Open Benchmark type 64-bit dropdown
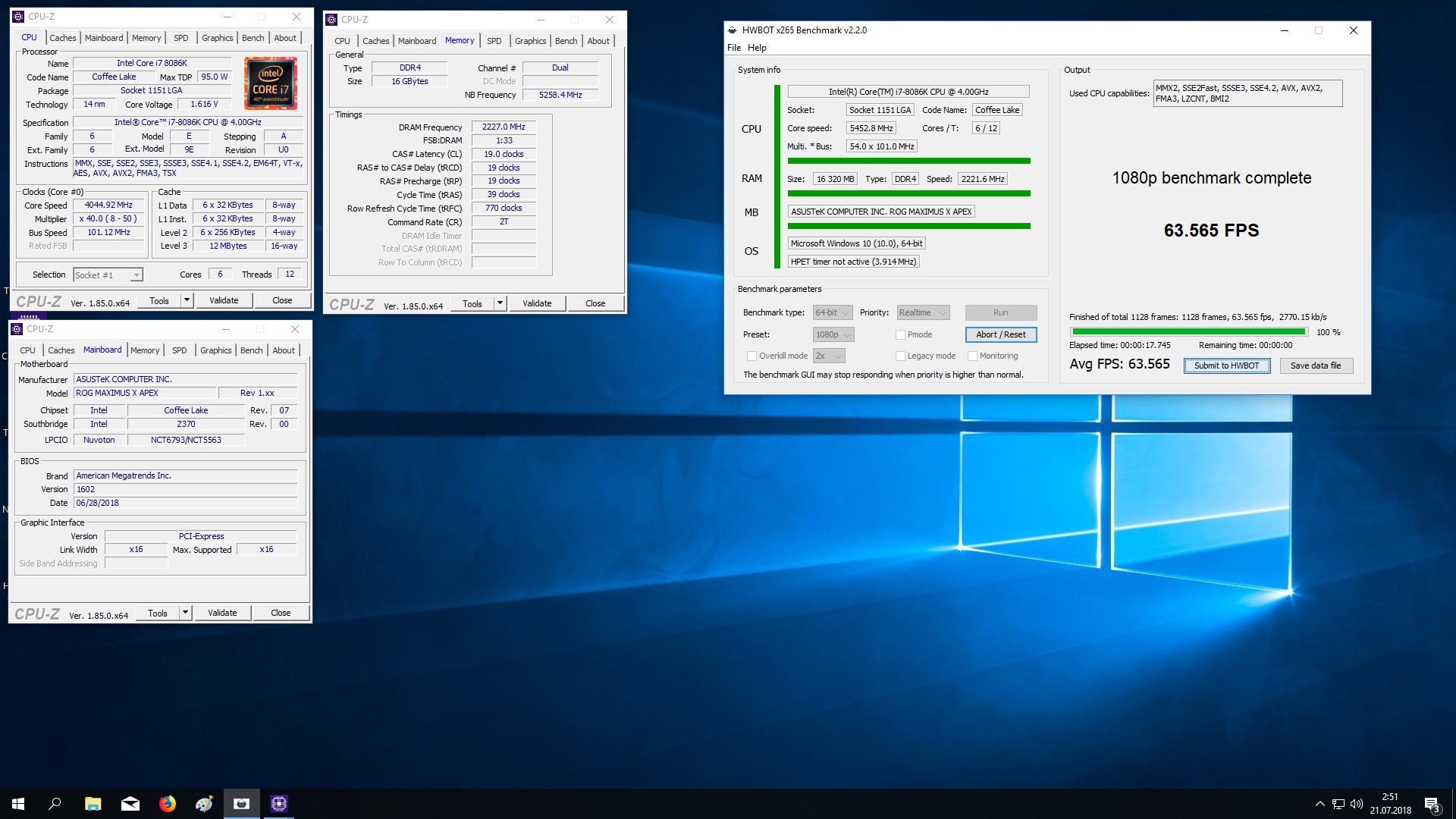The width and height of the screenshot is (1456, 819). tap(833, 312)
